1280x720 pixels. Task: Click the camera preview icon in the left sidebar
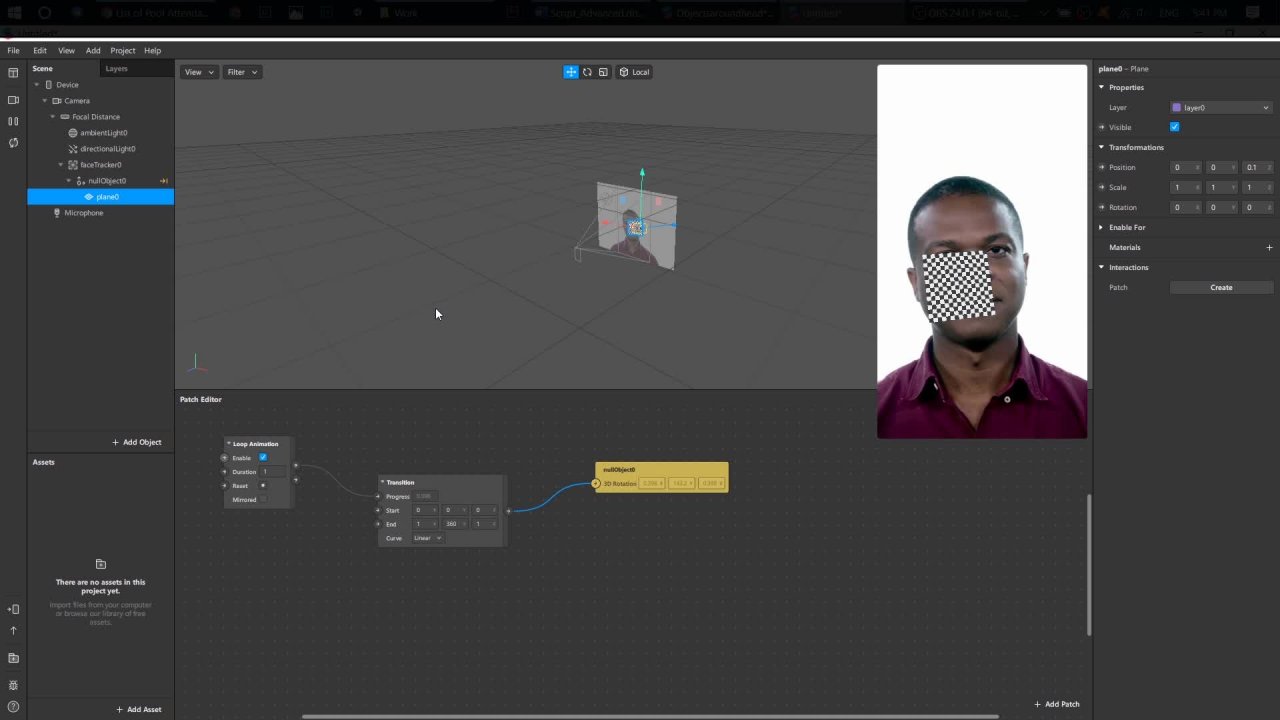click(13, 100)
